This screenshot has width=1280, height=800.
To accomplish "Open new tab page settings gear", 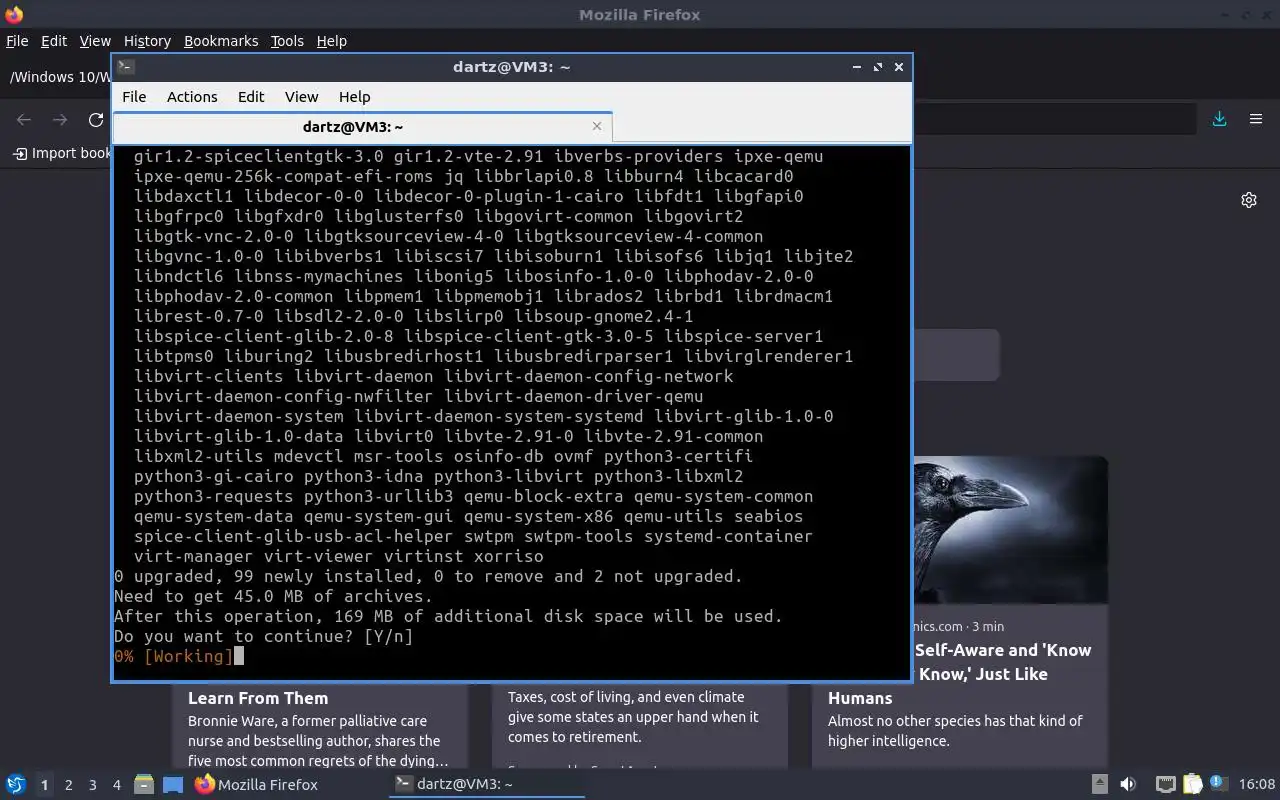I will tap(1249, 200).
